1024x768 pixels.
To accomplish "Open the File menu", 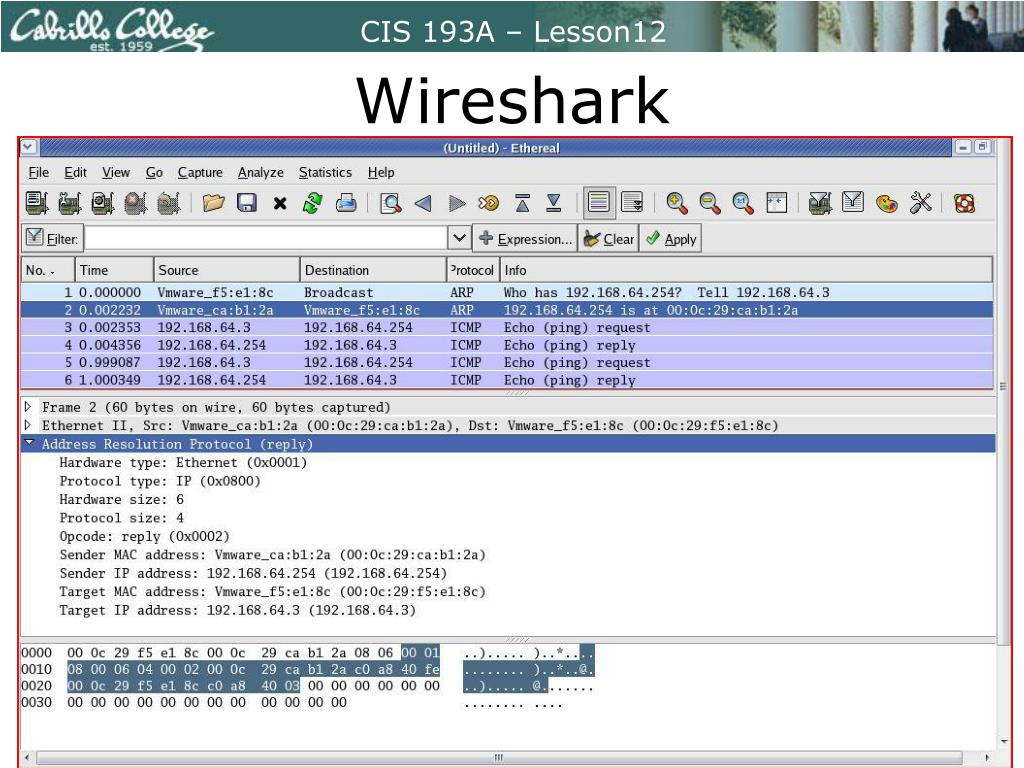I will tap(39, 172).
